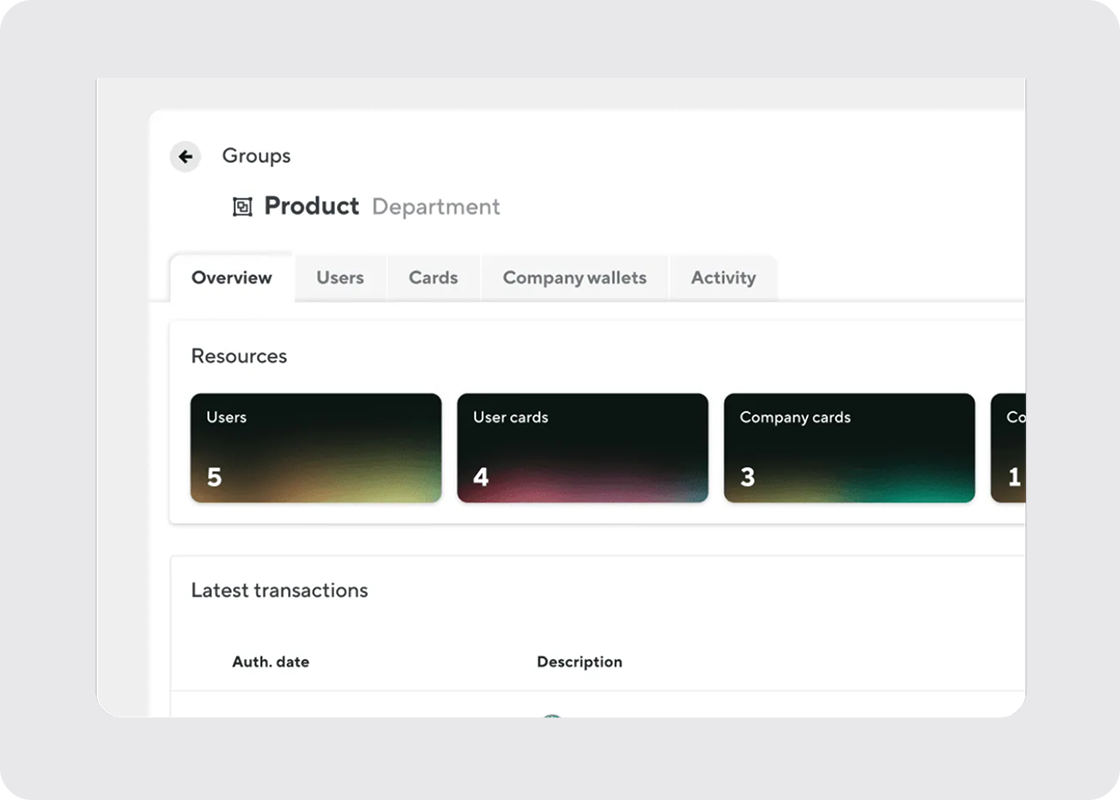The height and width of the screenshot is (800, 1120).
Task: Click the merchant logo in the transactions list
Action: coord(553,718)
